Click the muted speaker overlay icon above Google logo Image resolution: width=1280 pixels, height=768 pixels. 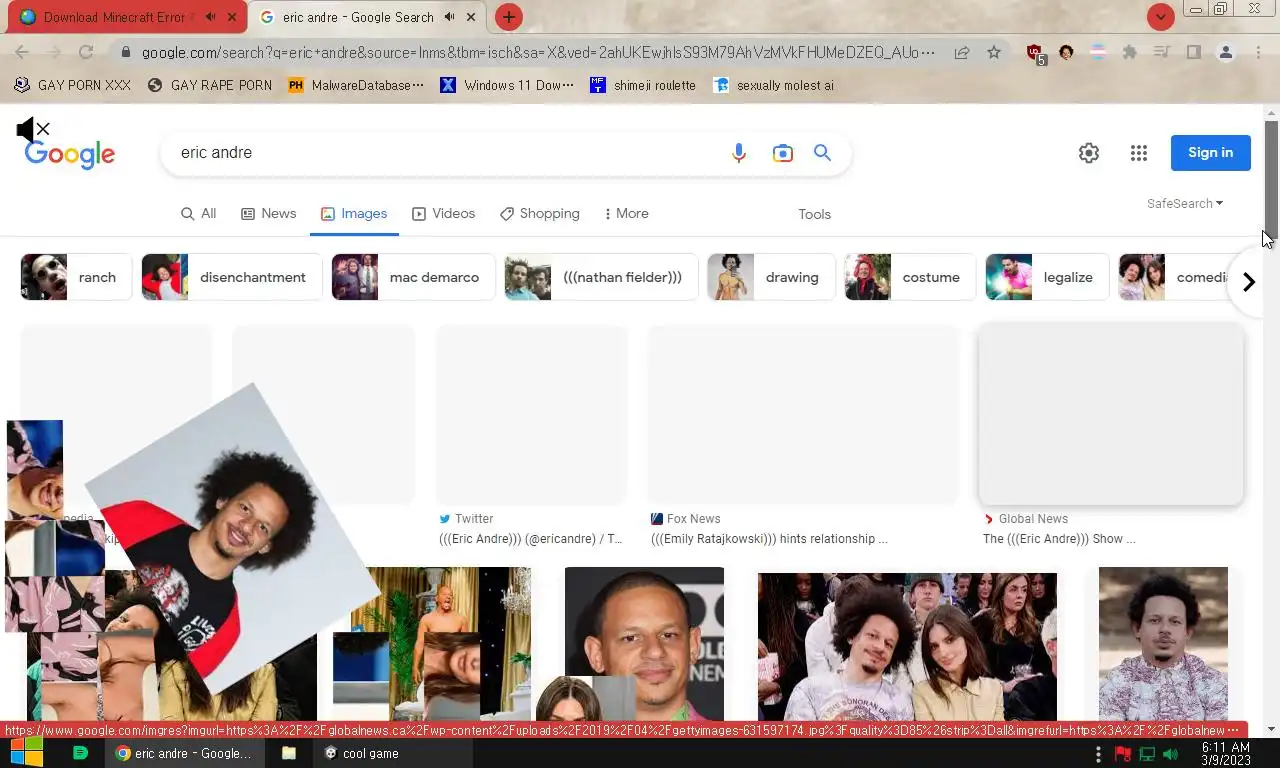coord(32,129)
